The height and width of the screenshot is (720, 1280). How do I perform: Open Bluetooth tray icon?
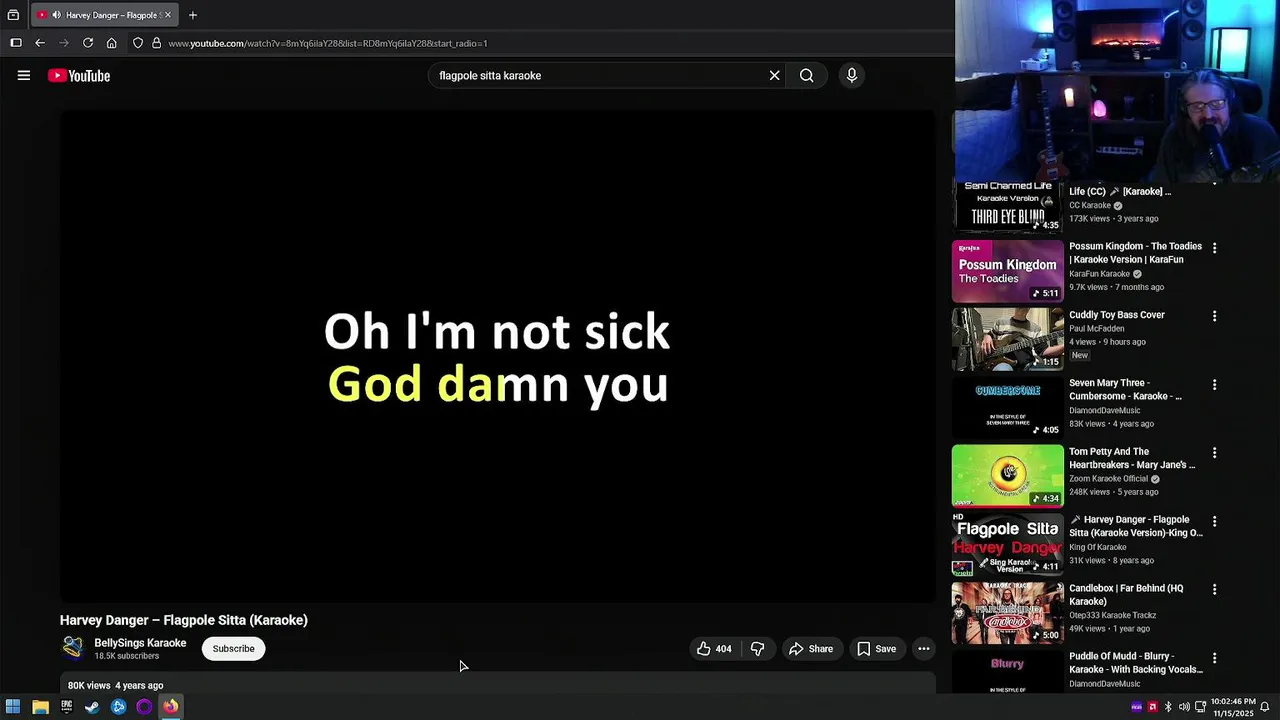(1168, 707)
